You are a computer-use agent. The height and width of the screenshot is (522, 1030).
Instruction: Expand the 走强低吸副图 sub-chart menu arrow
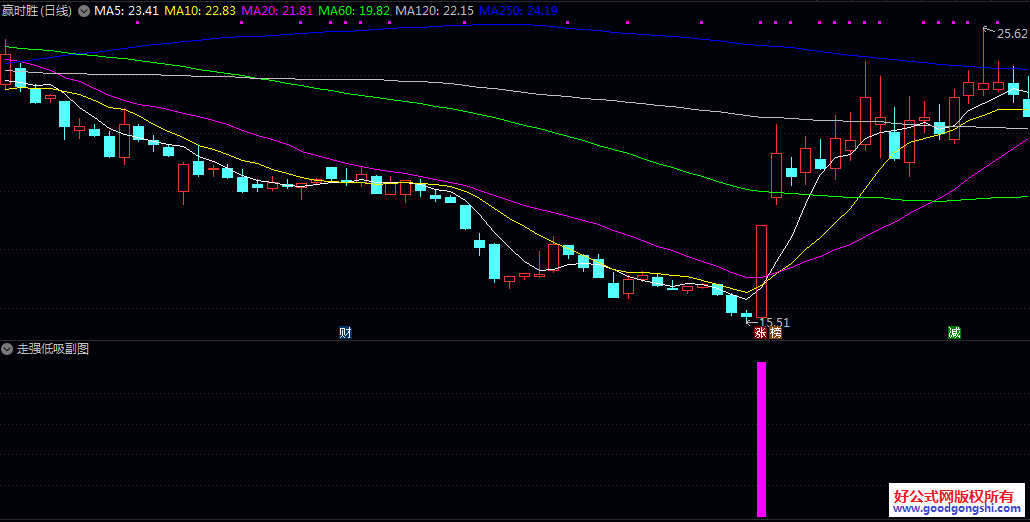pyautogui.click(x=8, y=349)
